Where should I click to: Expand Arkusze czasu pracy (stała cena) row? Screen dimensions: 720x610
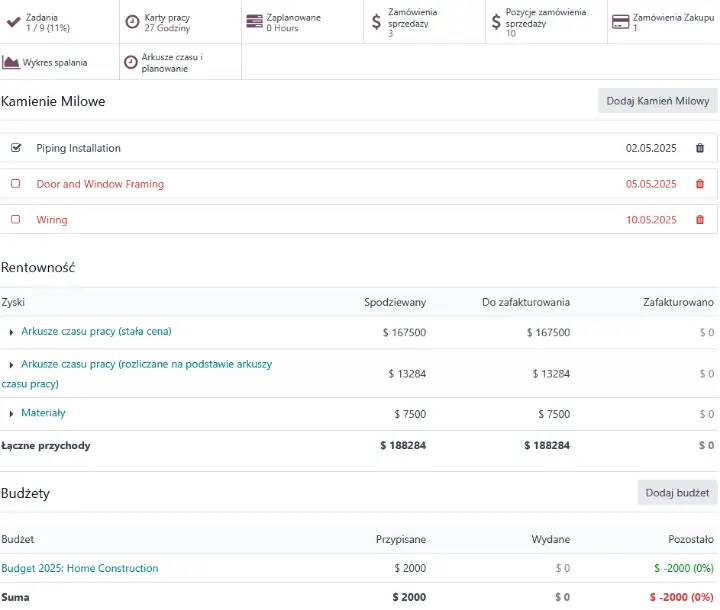[11, 332]
